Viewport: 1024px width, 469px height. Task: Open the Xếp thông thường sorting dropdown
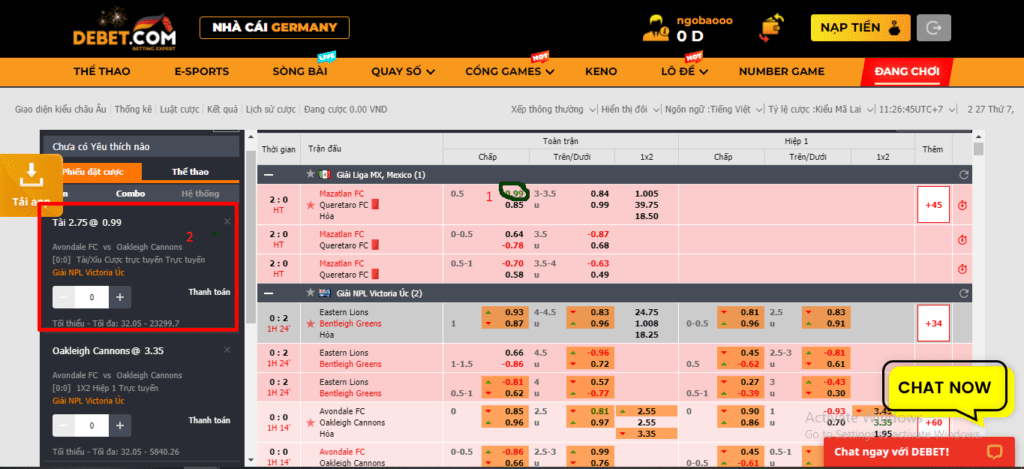[x=554, y=109]
